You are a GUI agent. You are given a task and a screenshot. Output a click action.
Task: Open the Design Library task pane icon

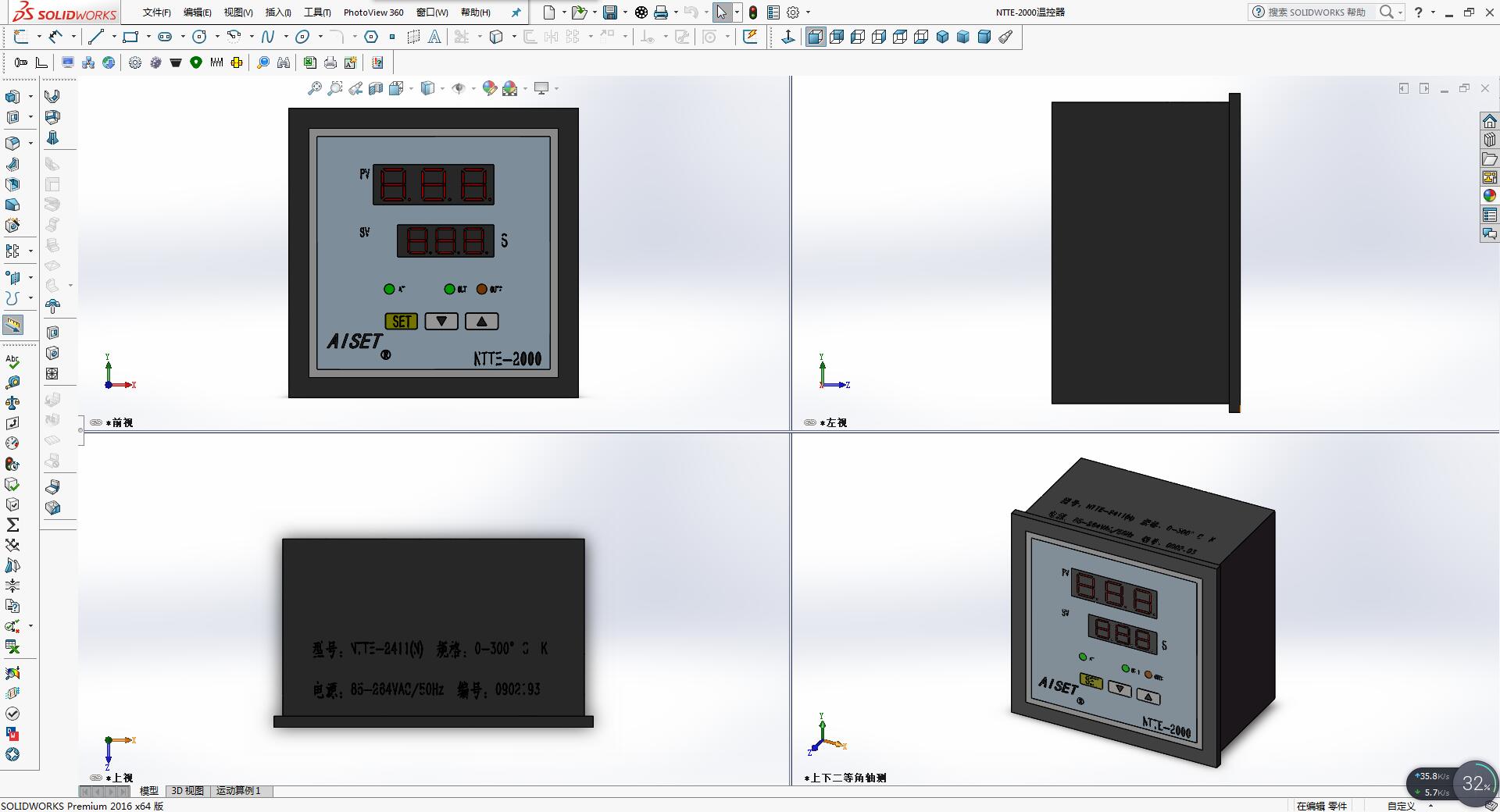tap(1490, 140)
